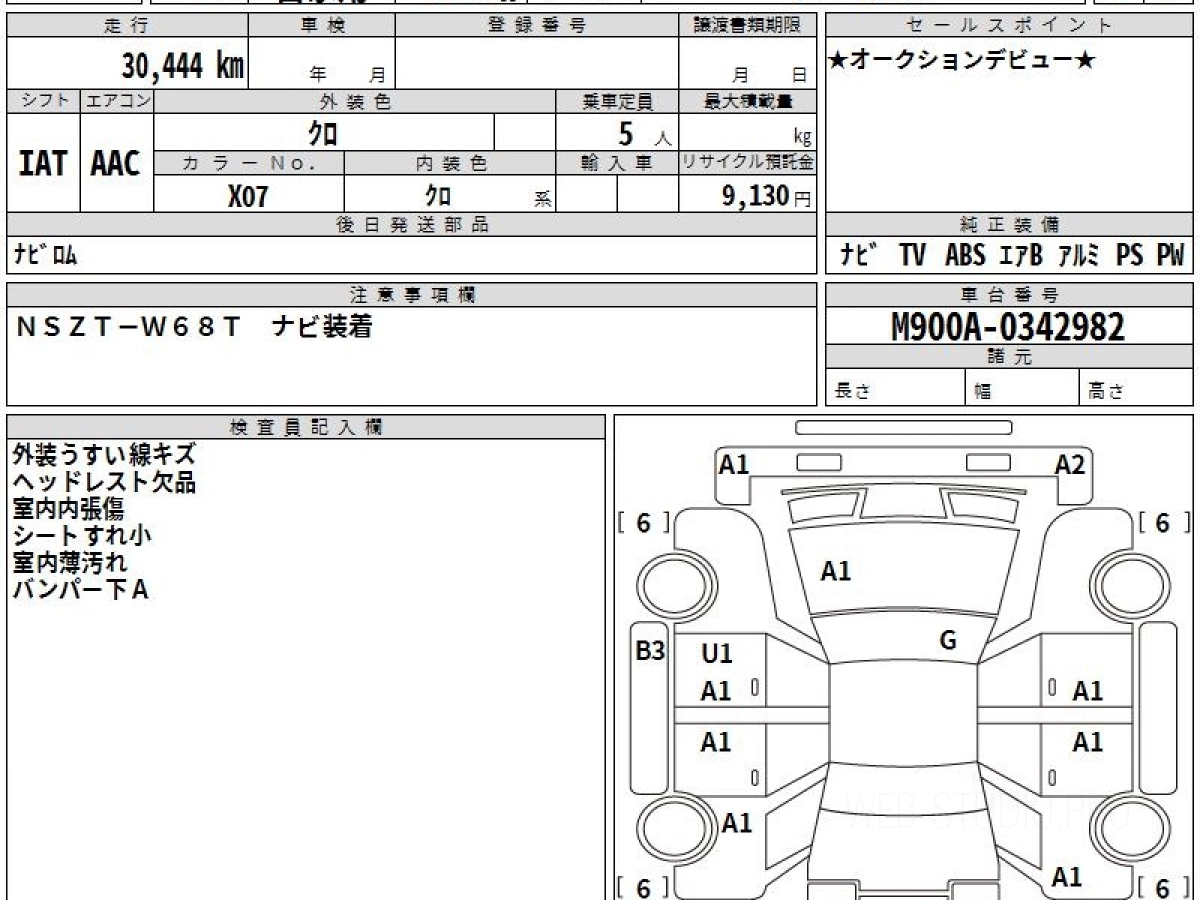Viewport: 1200px width, 900px height.
Task: Select the シフト label
Action: coord(43,101)
